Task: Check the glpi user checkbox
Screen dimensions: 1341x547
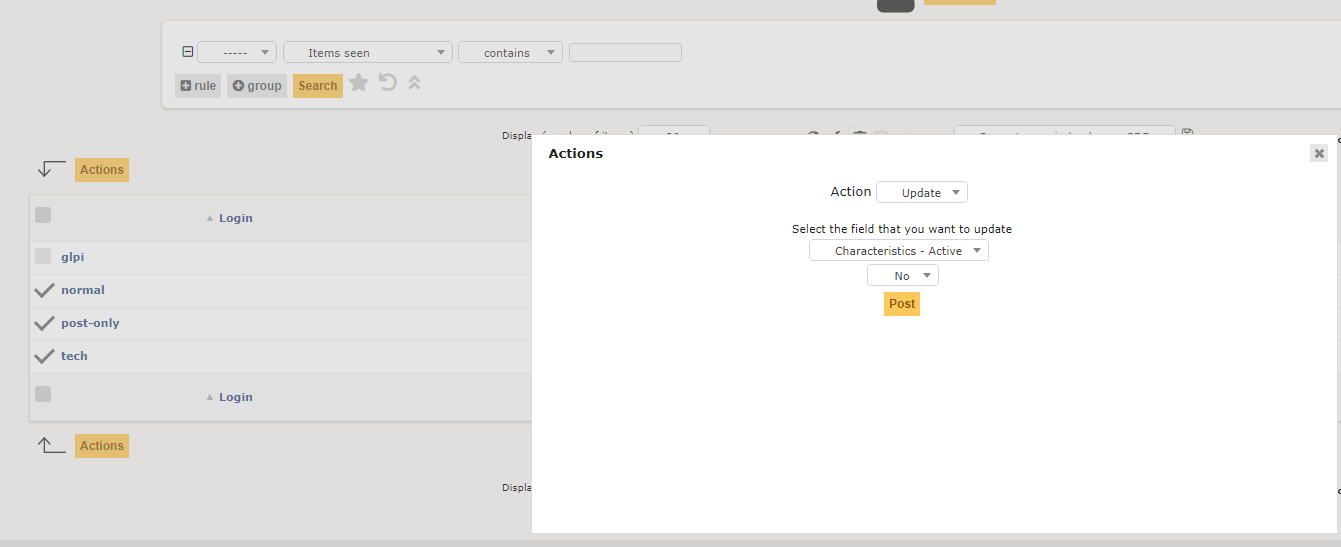Action: (43, 256)
